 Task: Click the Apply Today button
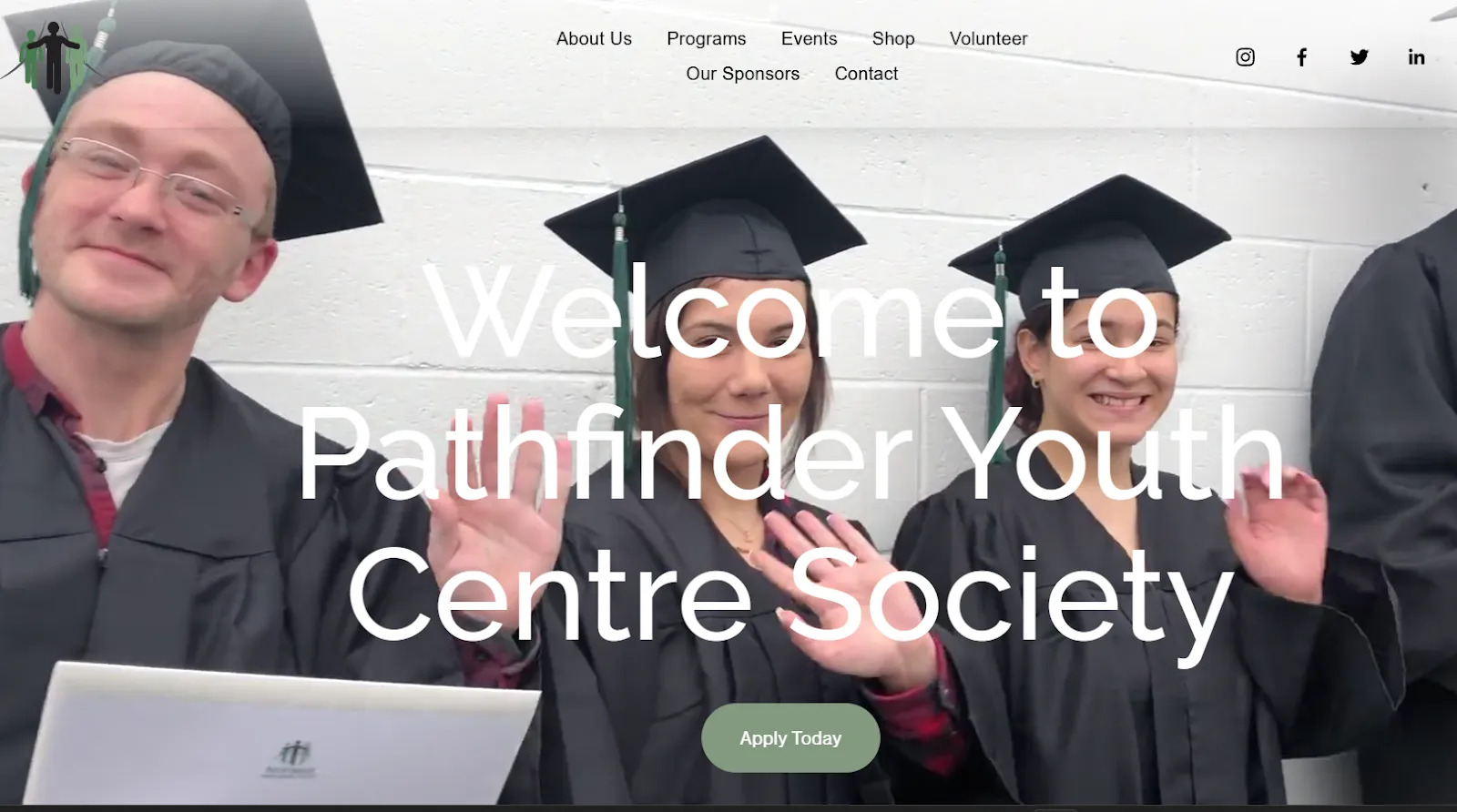coord(790,738)
